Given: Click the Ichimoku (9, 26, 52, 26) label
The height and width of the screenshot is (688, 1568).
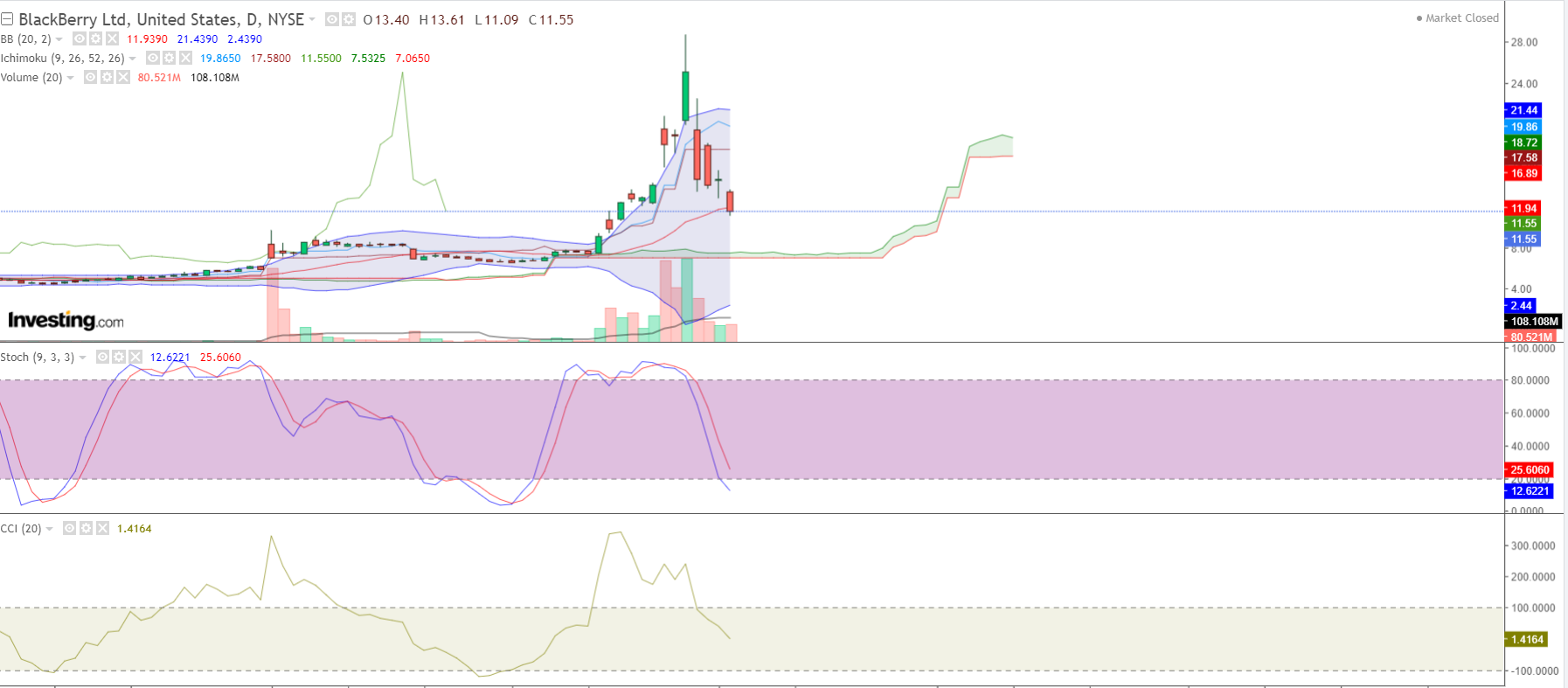Looking at the screenshot, I should coord(63,59).
